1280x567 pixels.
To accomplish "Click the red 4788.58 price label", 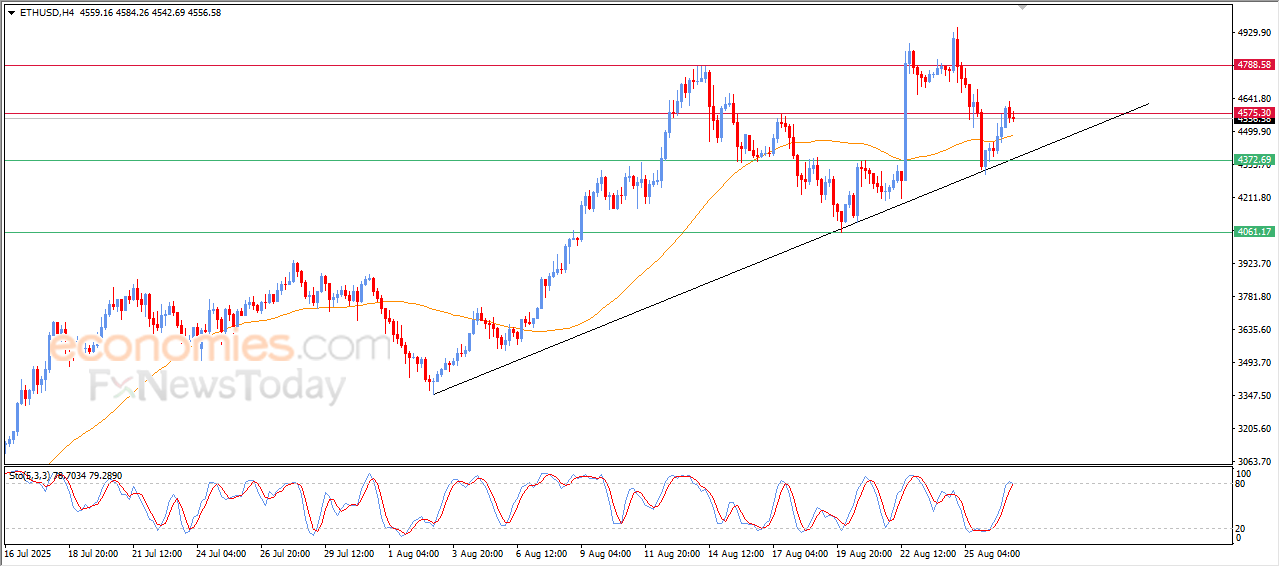I will click(x=1254, y=64).
